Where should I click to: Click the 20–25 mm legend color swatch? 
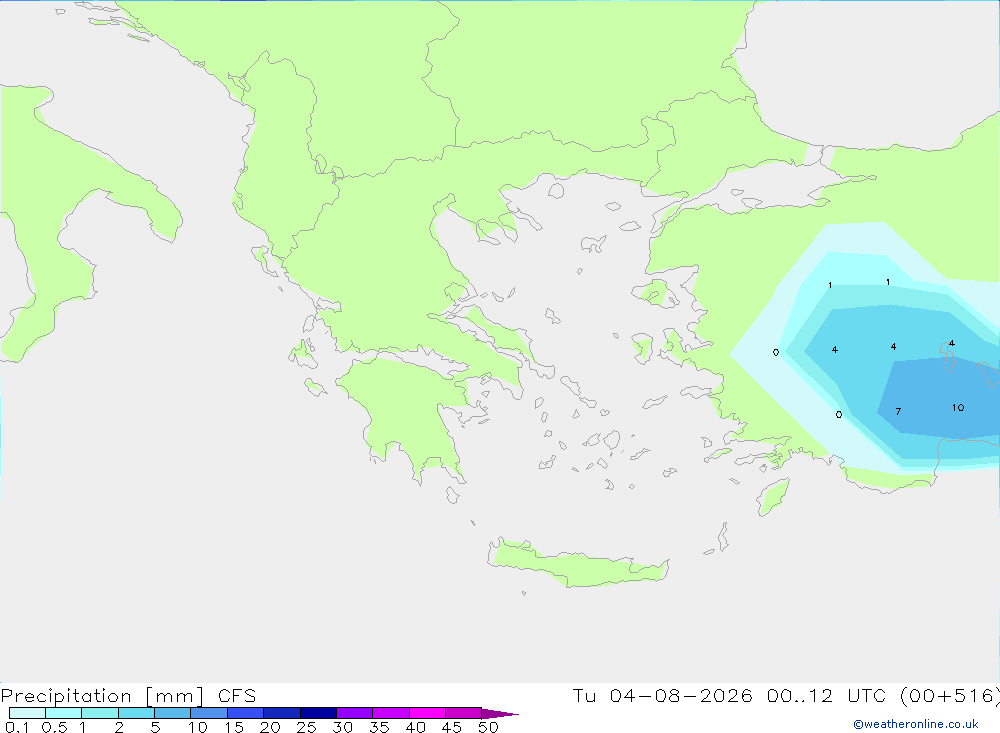(x=282, y=713)
